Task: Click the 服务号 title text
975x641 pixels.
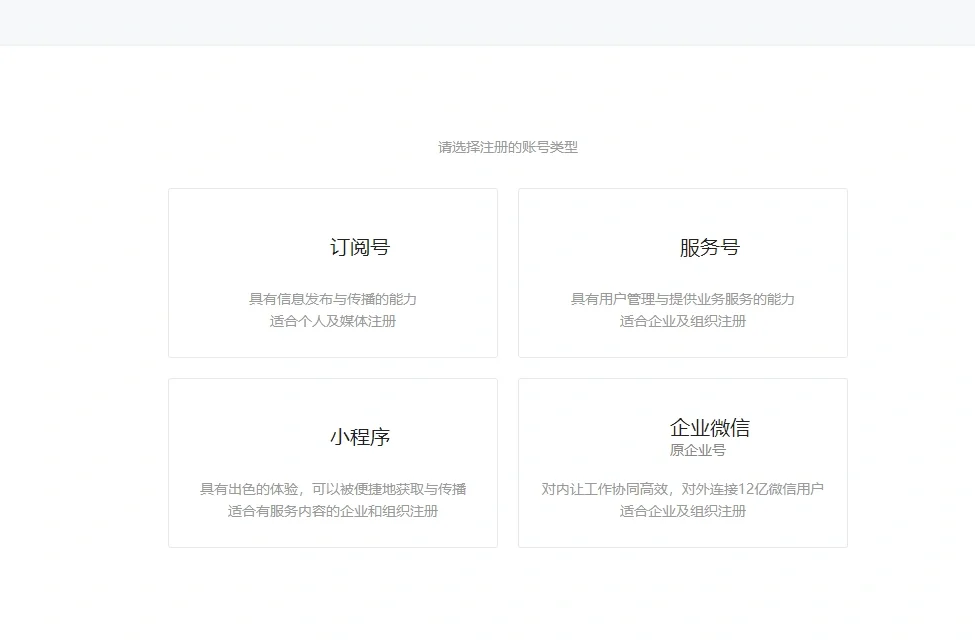Action: click(709, 247)
